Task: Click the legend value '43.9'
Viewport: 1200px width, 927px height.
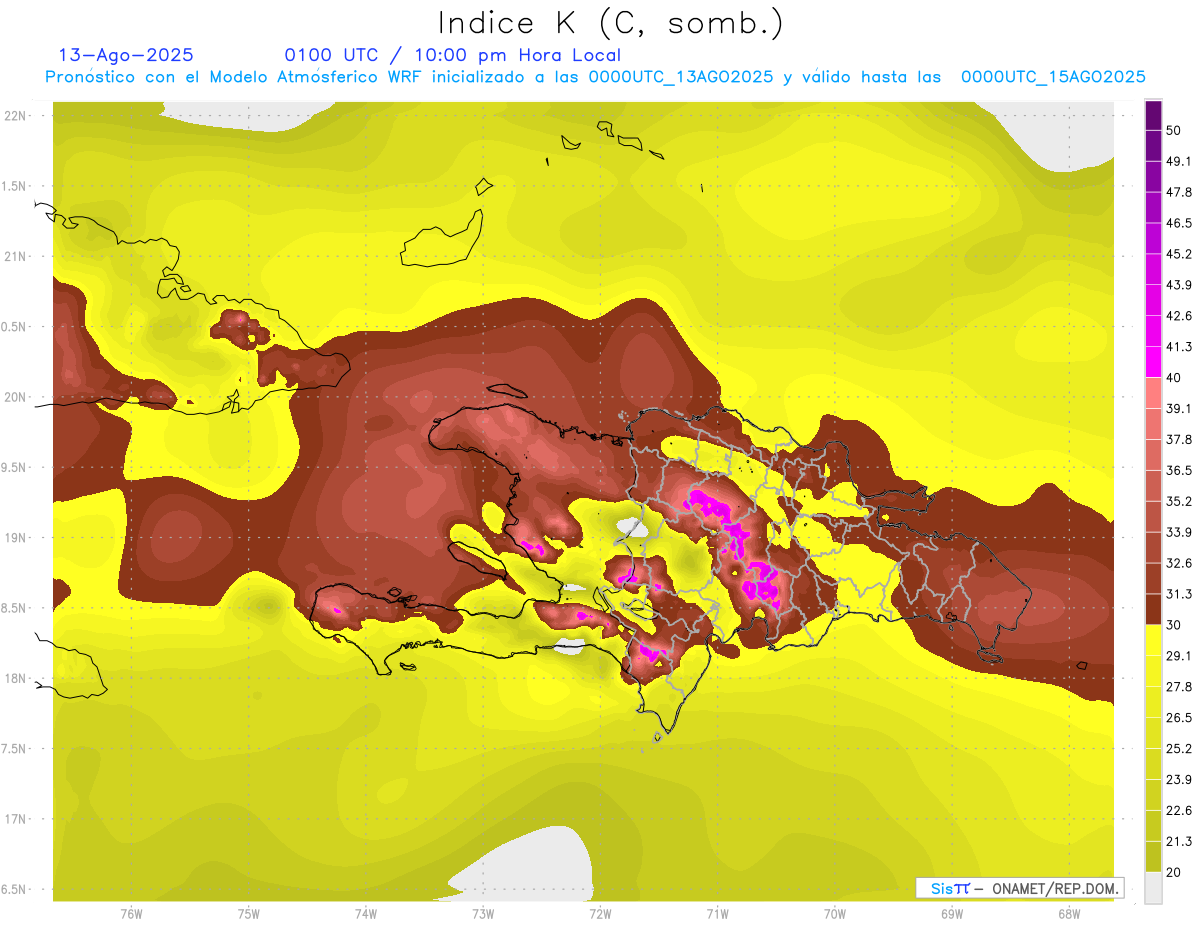Action: (x=1179, y=285)
